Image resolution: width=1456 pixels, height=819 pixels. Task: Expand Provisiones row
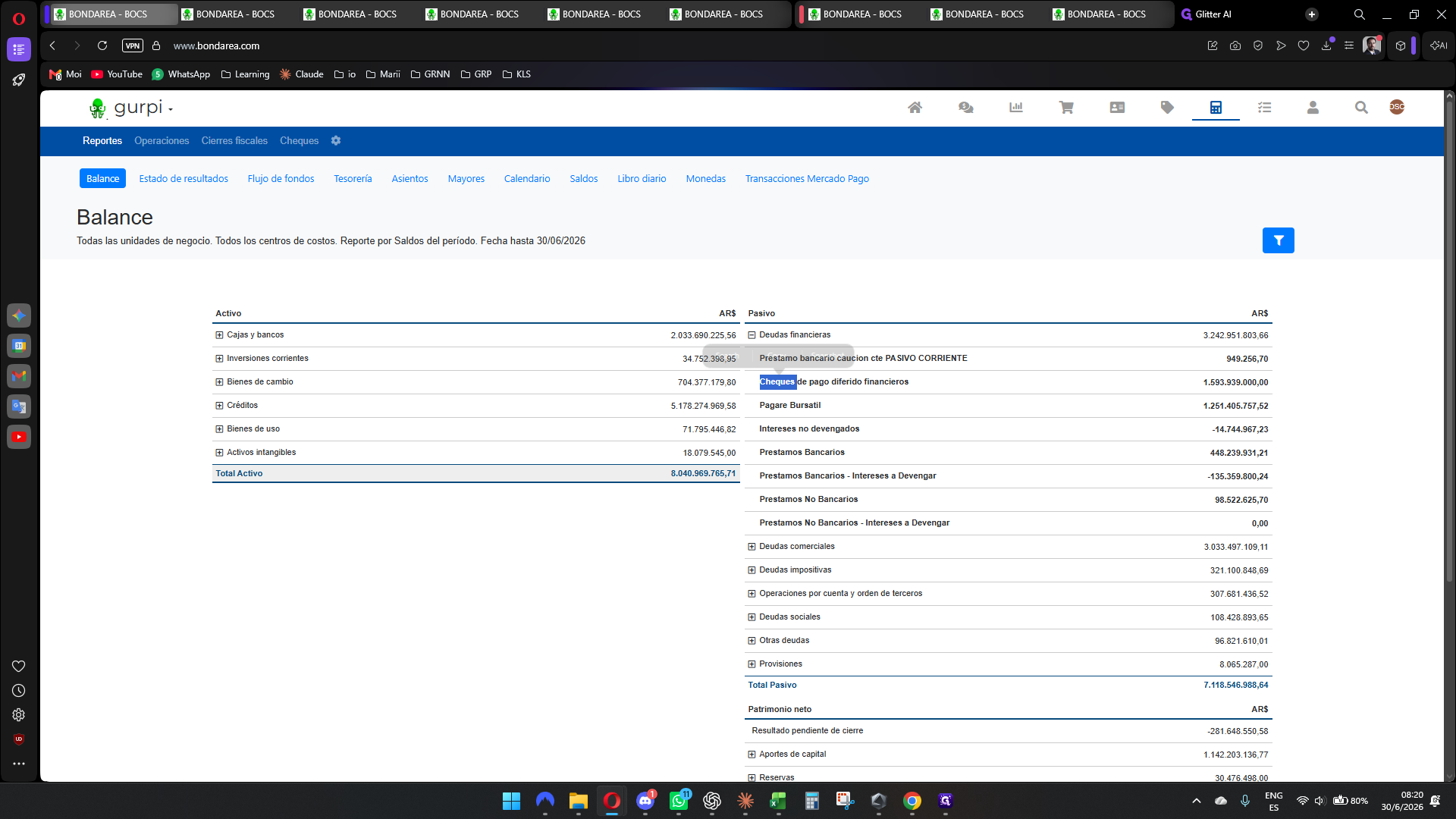point(752,664)
